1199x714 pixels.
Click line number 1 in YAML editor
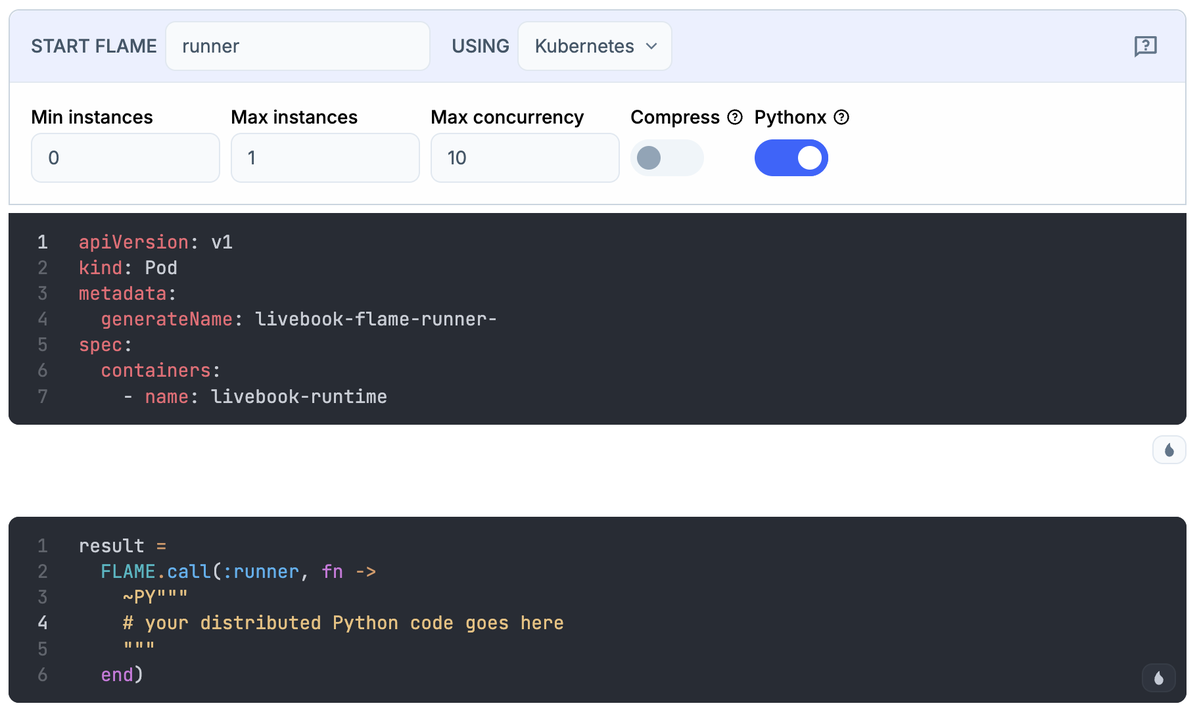[41, 241]
